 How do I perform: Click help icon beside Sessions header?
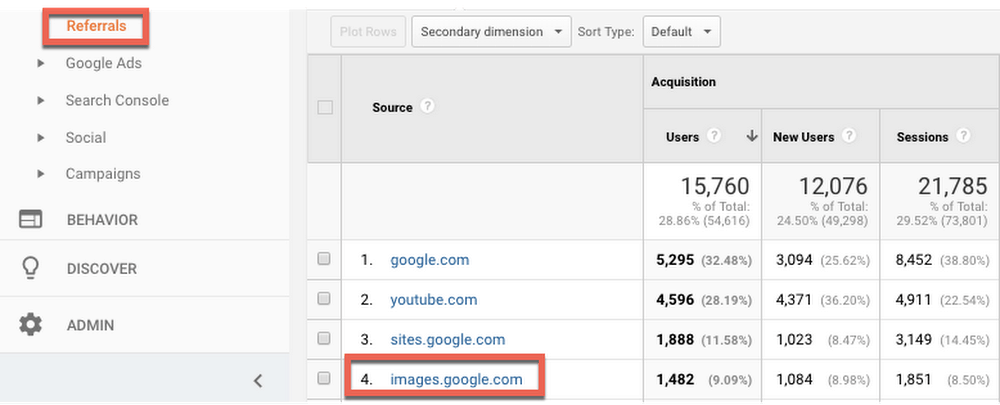coord(963,136)
